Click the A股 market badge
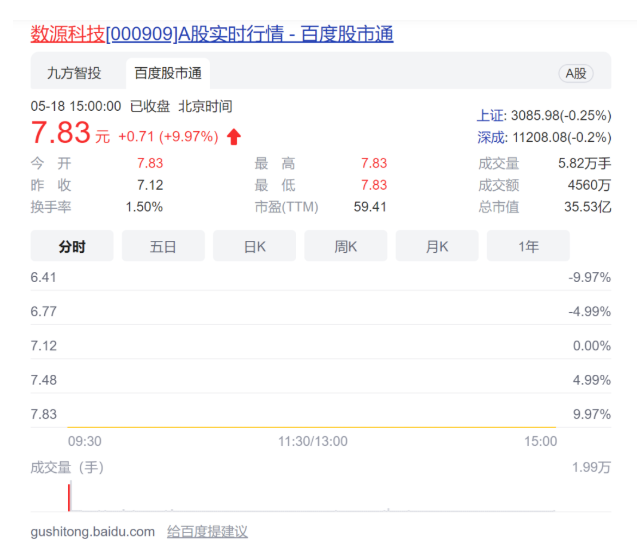Viewport: 637px width, 546px height. coord(577,73)
